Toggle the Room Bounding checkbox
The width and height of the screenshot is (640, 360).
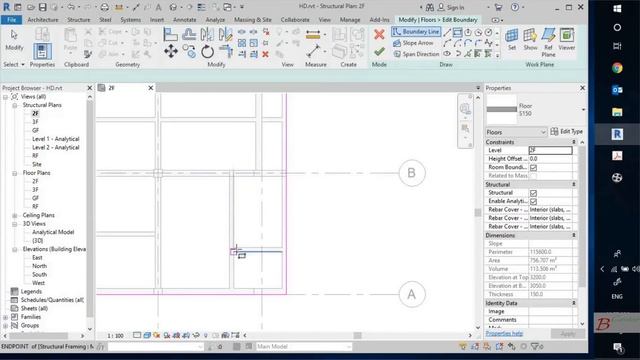tap(533, 167)
